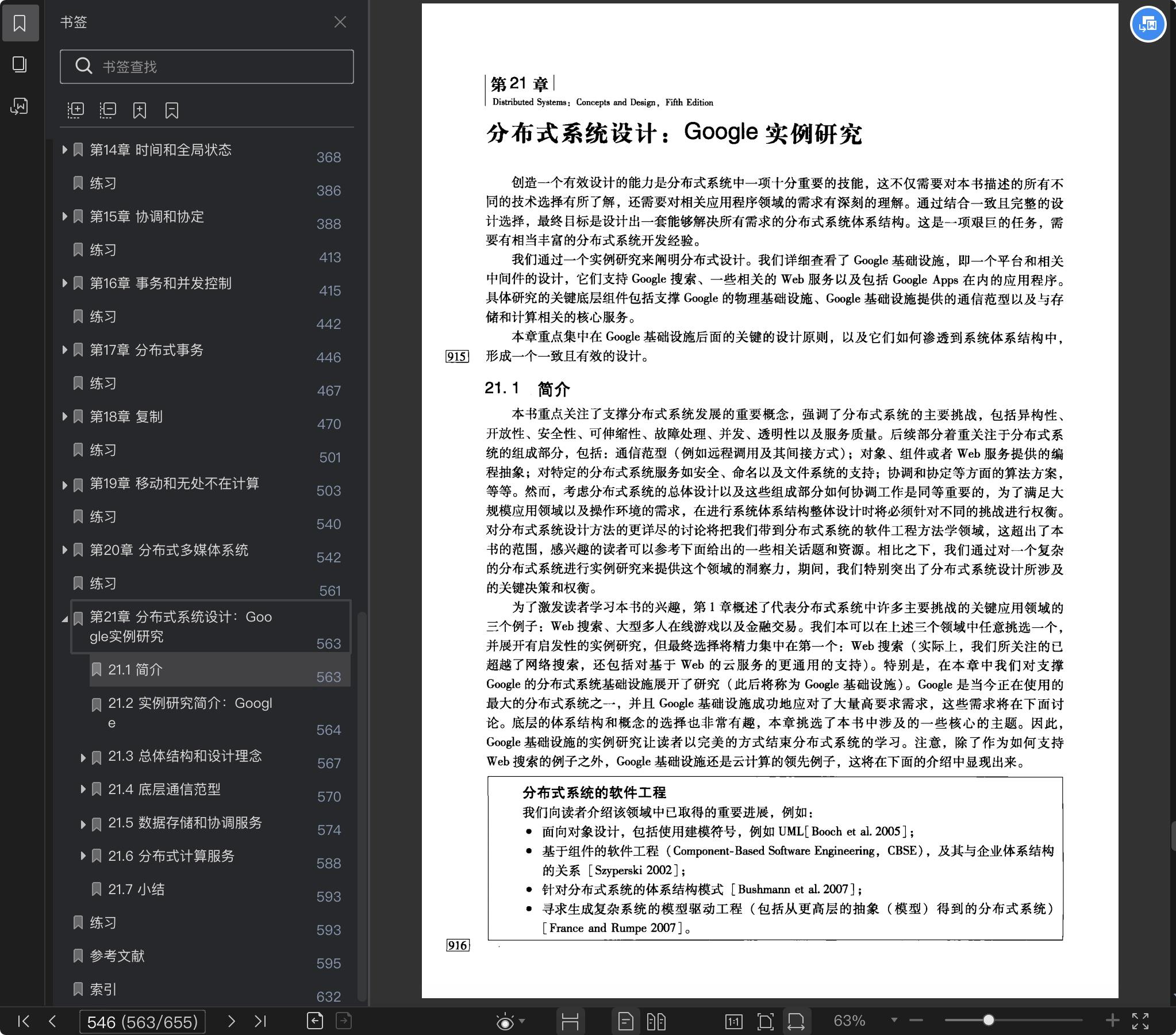Open the page thumbnails panel icon

tap(20, 64)
